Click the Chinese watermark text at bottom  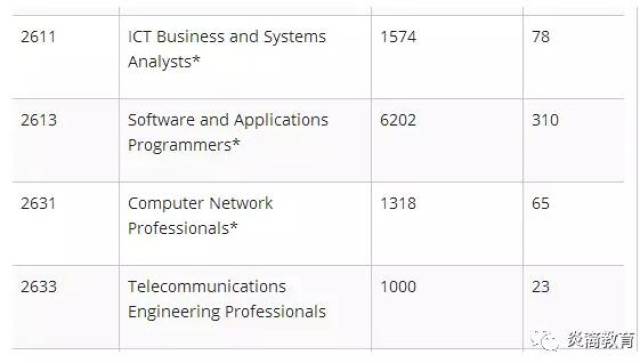click(601, 340)
